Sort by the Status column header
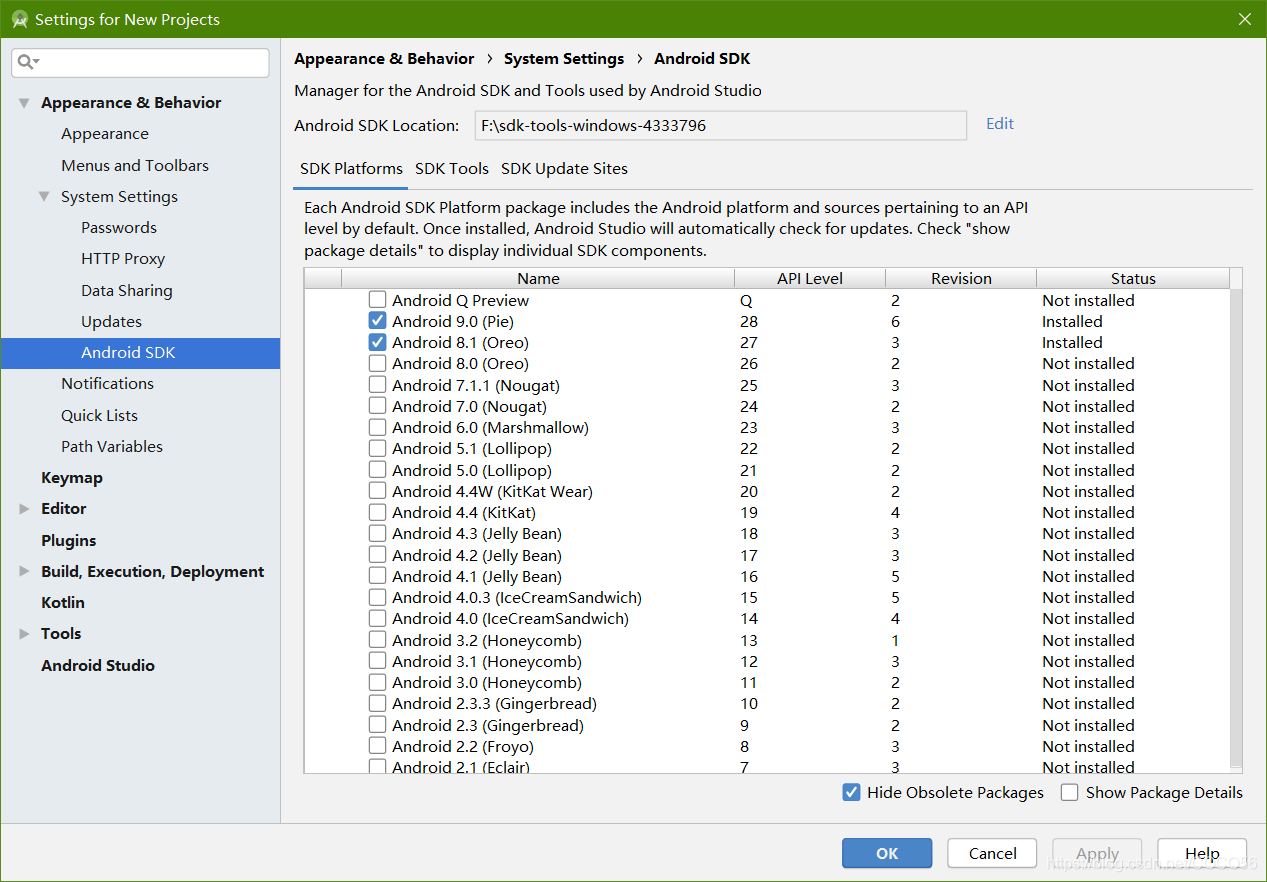Image resolution: width=1267 pixels, height=882 pixels. click(1133, 279)
